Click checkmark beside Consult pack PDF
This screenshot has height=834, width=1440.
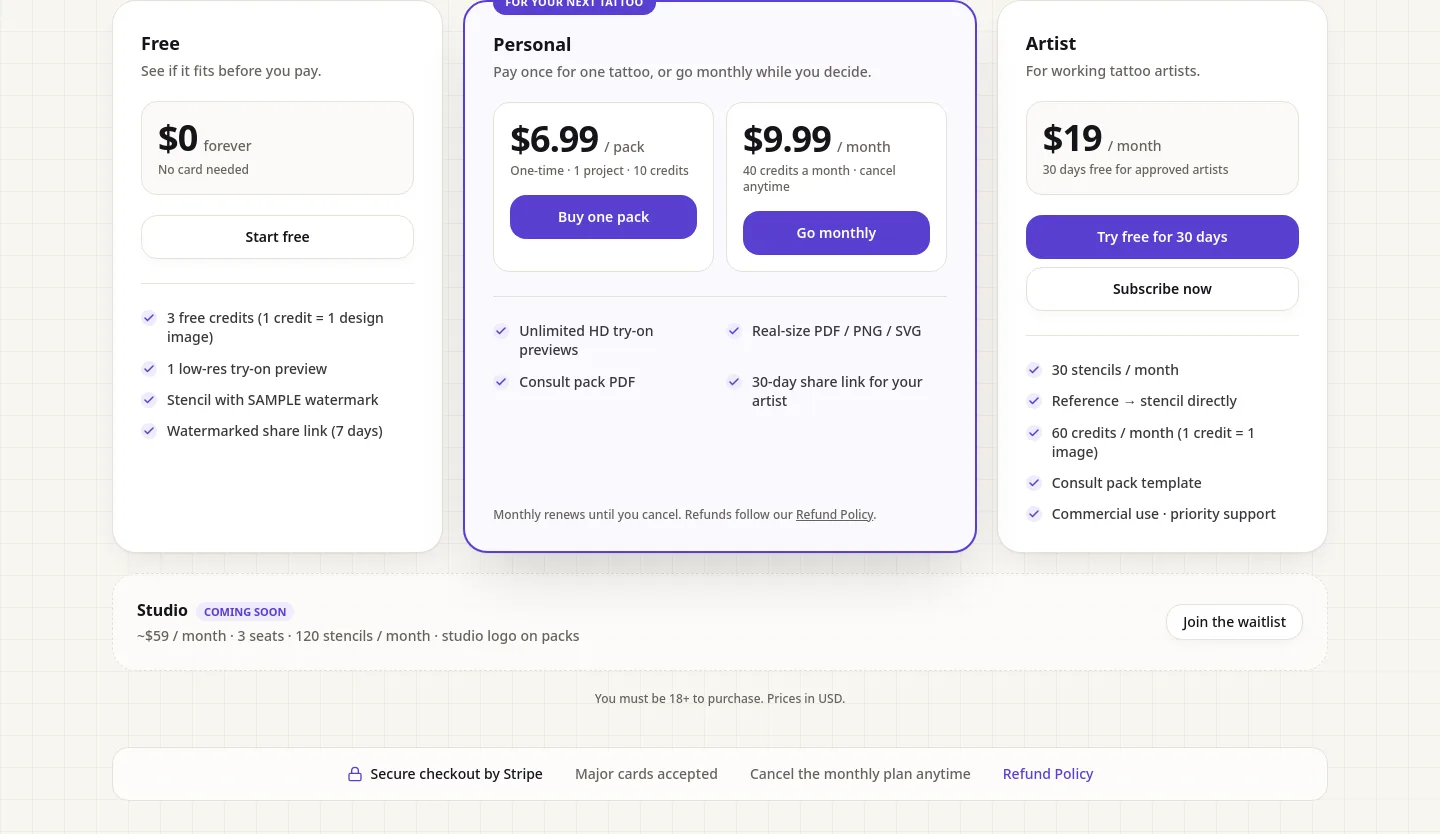click(x=501, y=382)
